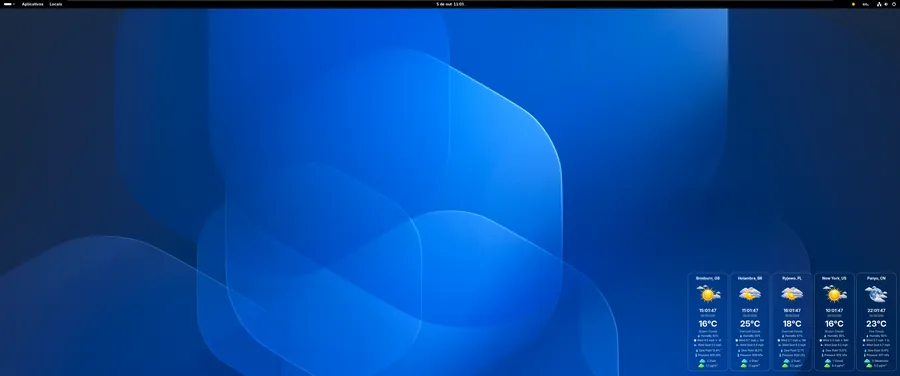Select the Panyu, CN card title
Viewport: 900px width, 376px height.
click(x=876, y=278)
